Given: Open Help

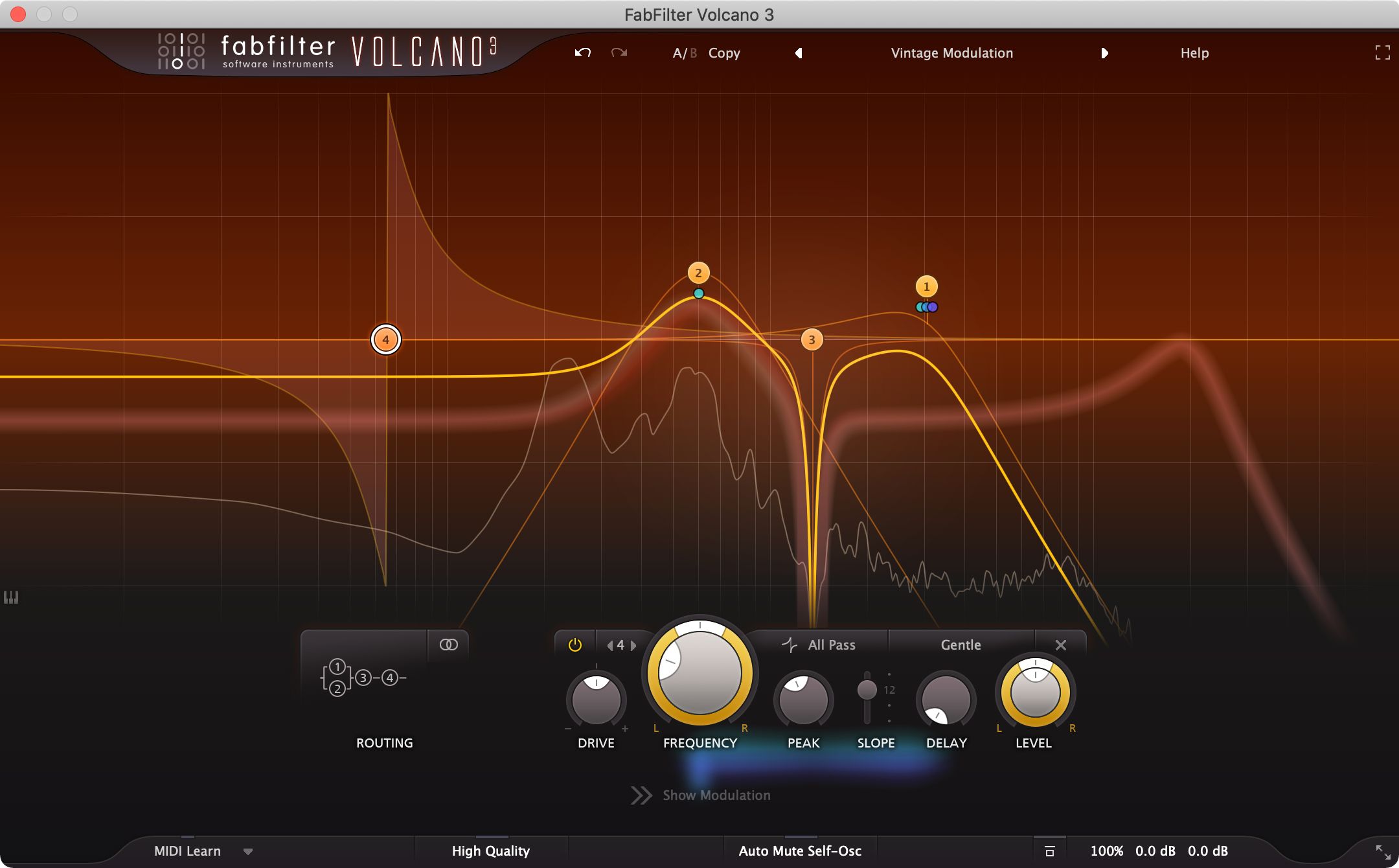Looking at the screenshot, I should (x=1194, y=53).
